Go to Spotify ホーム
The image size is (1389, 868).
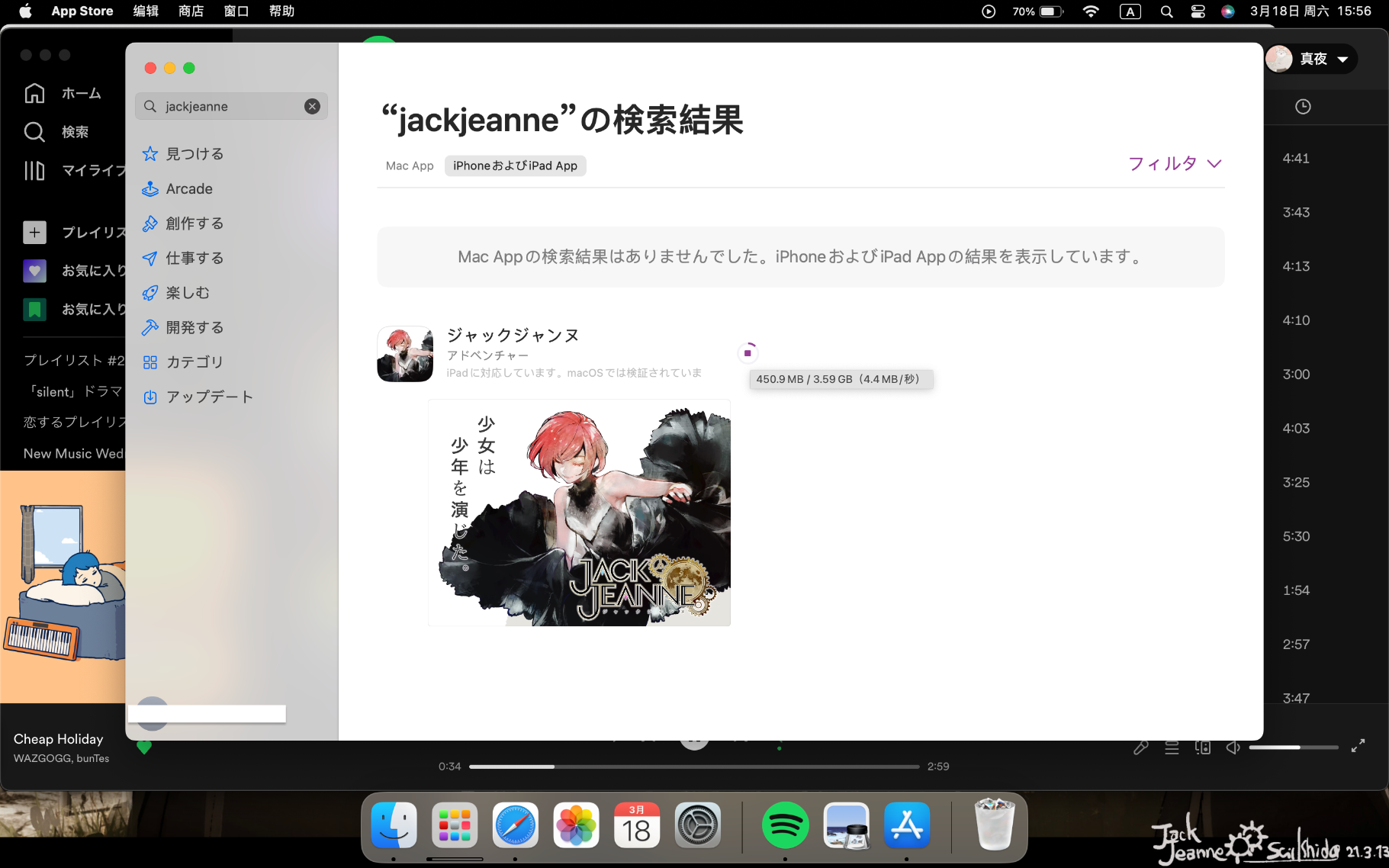click(x=64, y=93)
